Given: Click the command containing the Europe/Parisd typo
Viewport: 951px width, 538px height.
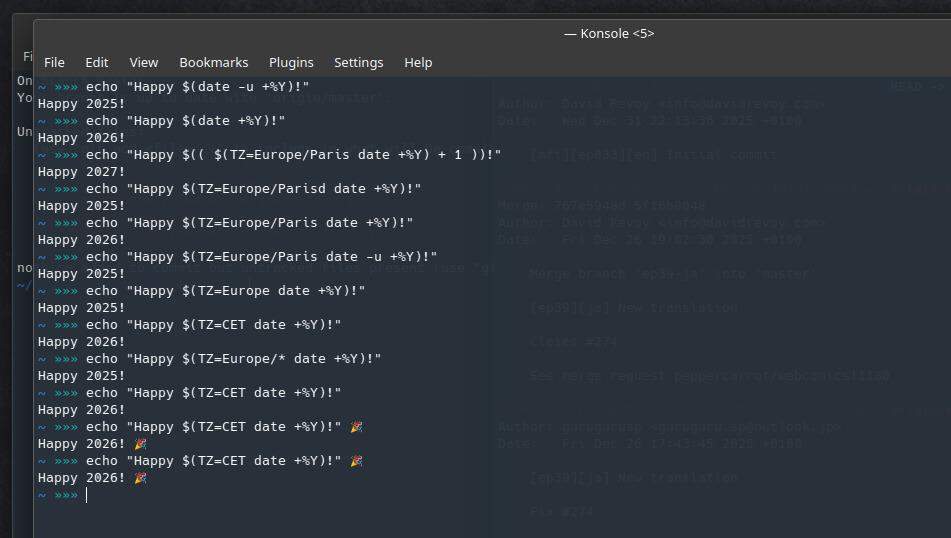Looking at the screenshot, I should point(253,189).
